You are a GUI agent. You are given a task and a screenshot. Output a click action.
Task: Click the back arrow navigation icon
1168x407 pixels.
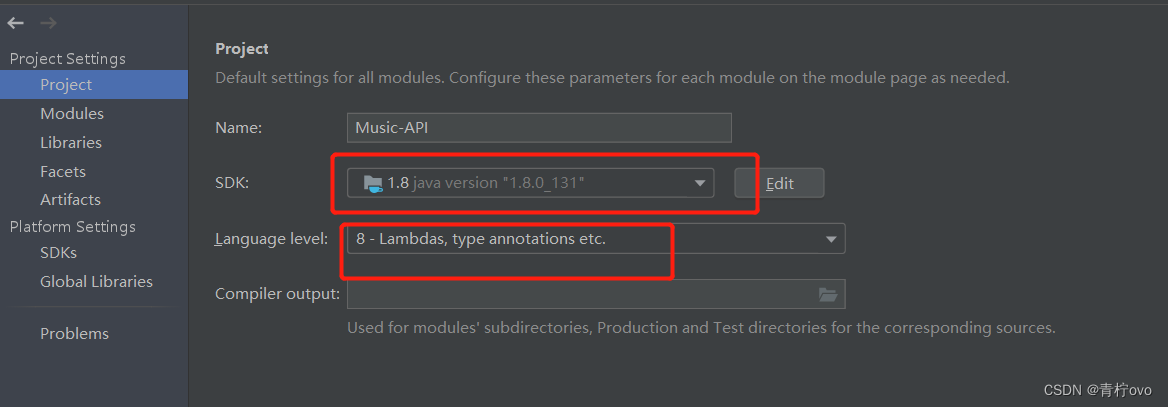click(x=16, y=24)
